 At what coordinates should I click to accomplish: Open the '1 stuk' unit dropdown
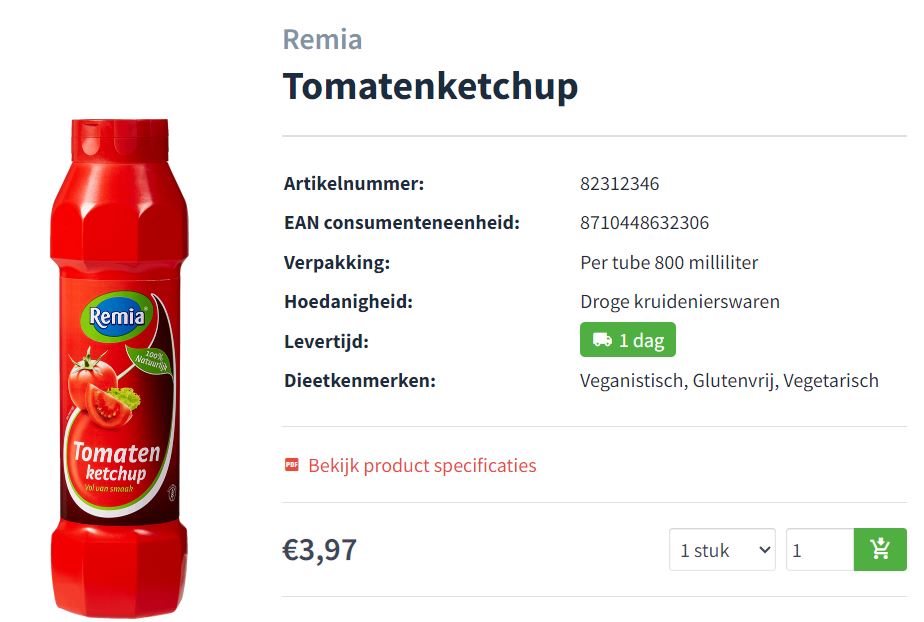point(722,550)
